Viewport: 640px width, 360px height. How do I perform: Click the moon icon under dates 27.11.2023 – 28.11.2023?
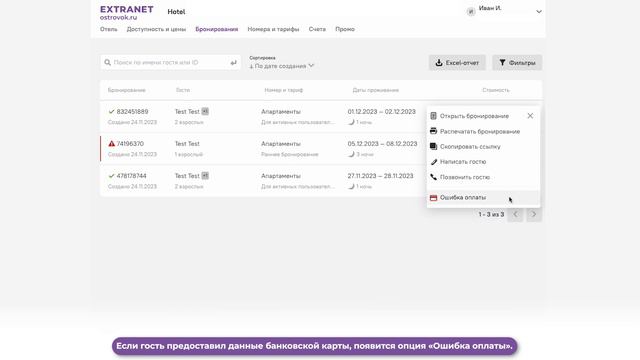351,186
